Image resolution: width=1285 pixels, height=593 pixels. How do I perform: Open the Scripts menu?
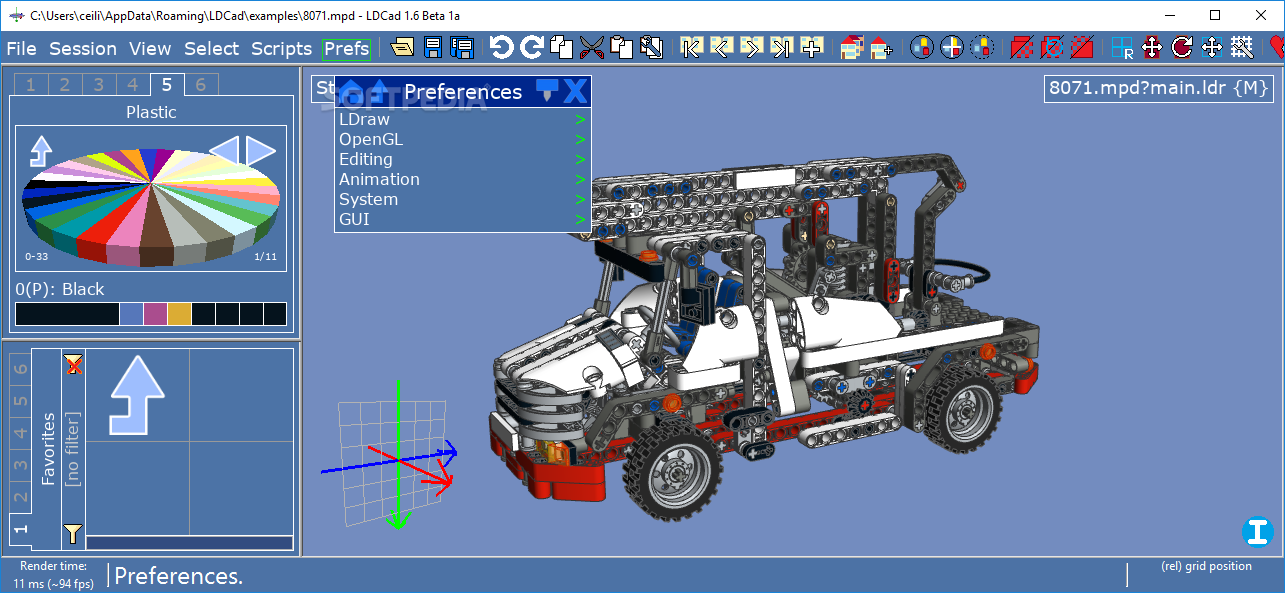click(x=282, y=48)
